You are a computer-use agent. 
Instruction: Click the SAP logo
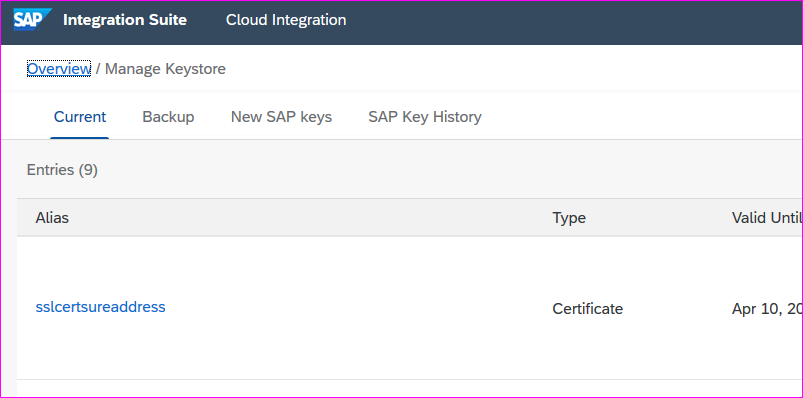32,20
